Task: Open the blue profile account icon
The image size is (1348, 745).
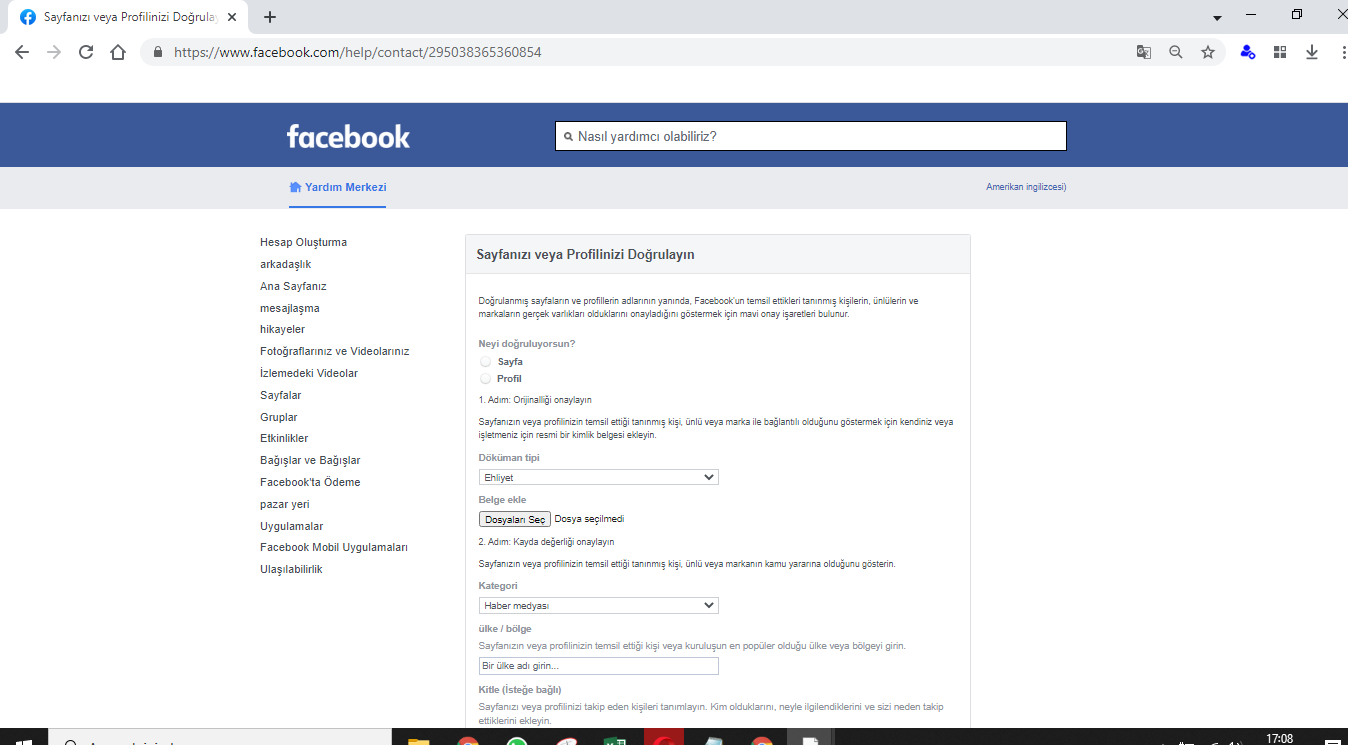Action: (1247, 52)
